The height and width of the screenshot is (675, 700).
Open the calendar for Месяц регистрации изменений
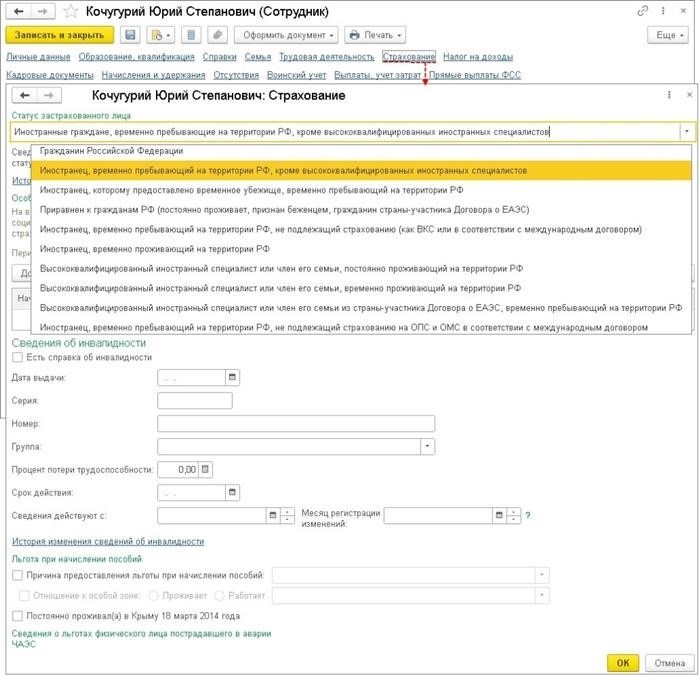(x=500, y=515)
